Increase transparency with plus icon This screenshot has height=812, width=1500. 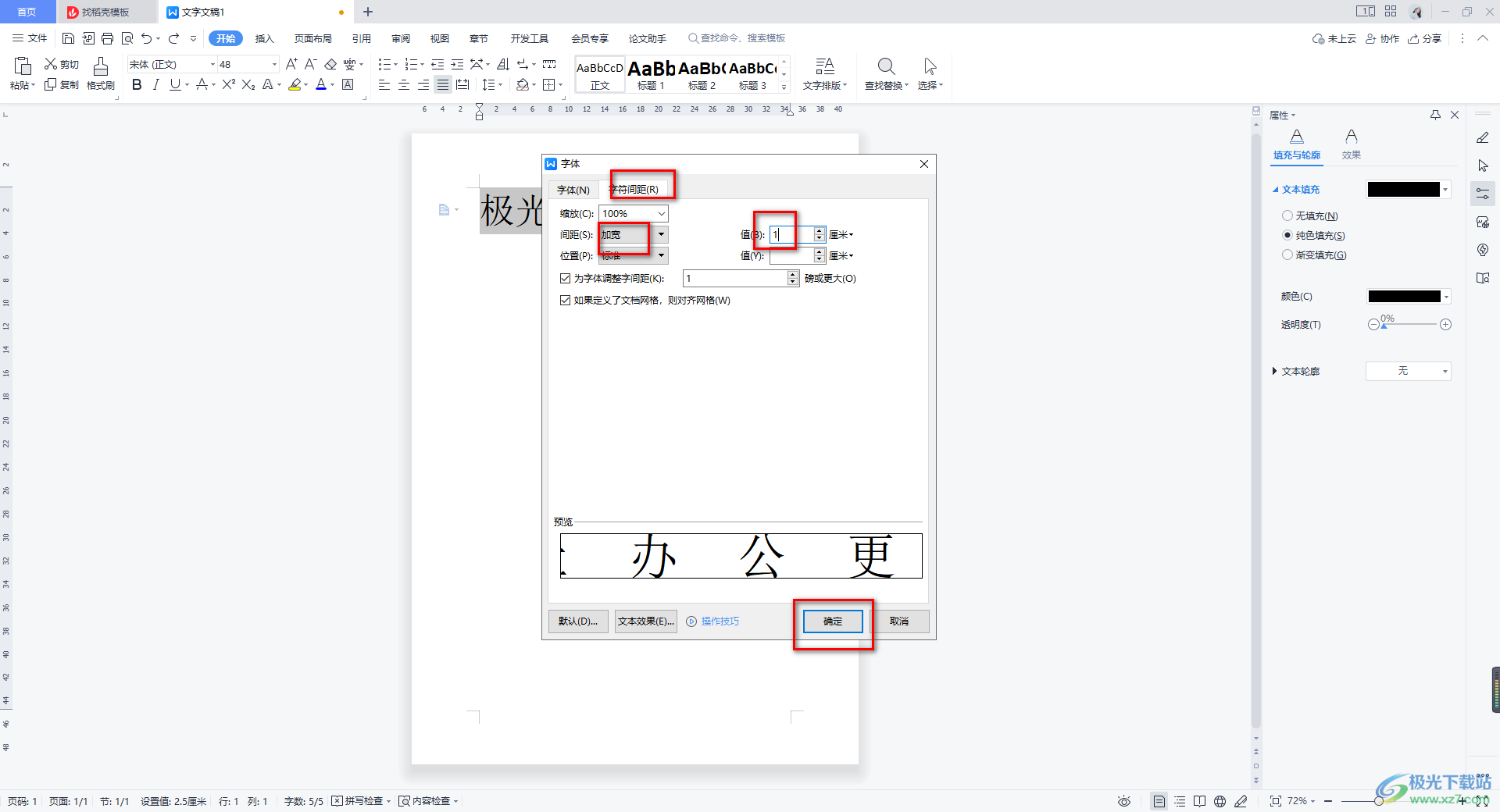click(x=1445, y=325)
